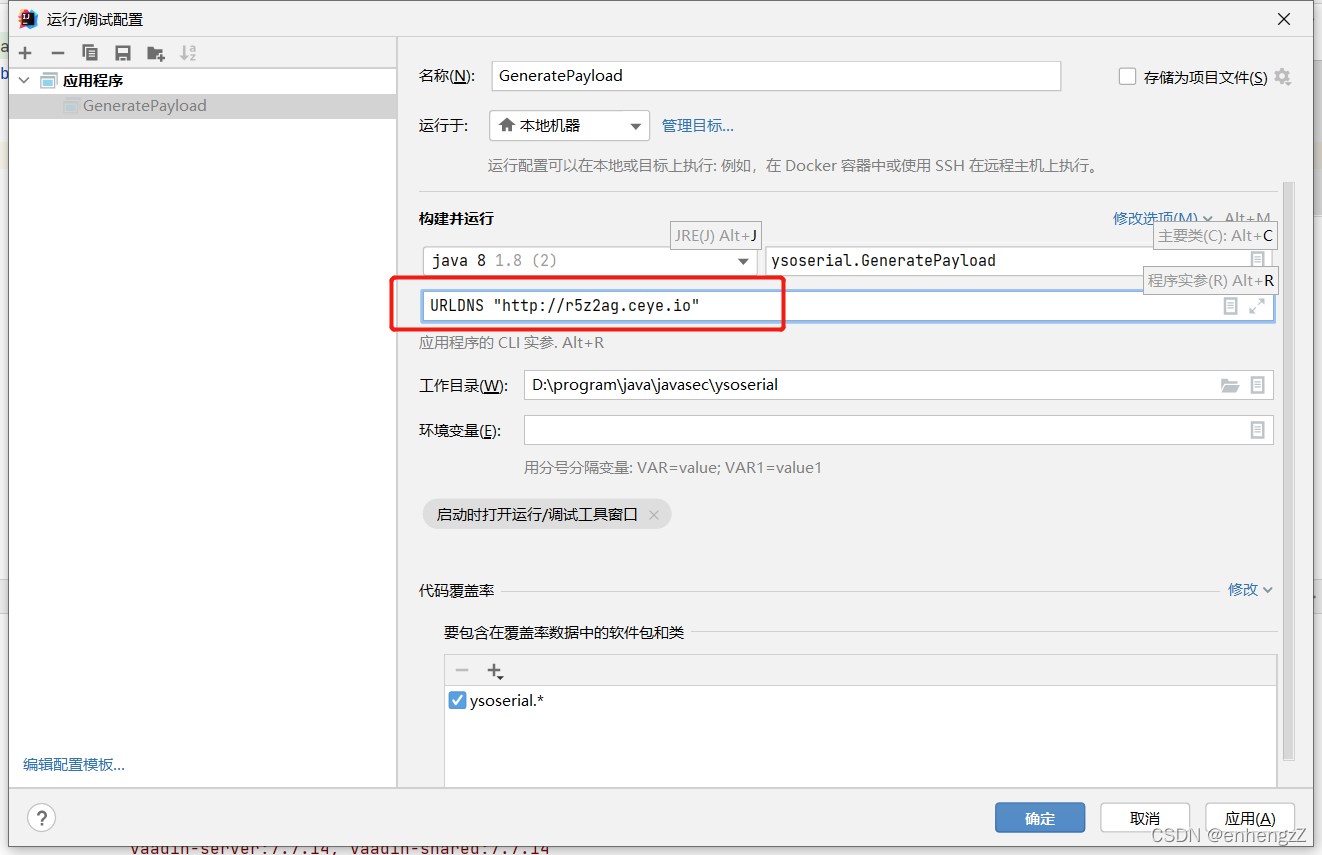Browse working directory folder icon
This screenshot has width=1322, height=855.
click(1230, 385)
